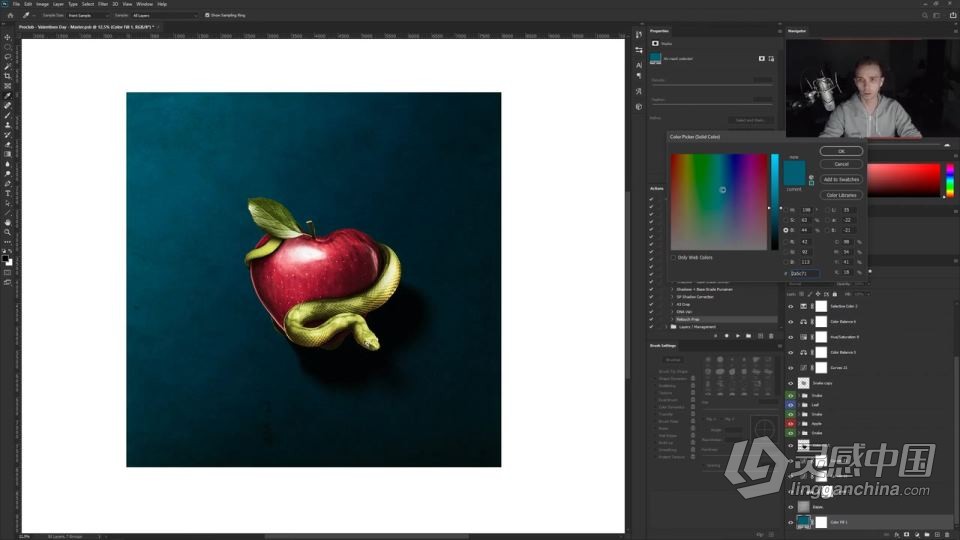
Task: Select the Eraser tool
Action: (7, 144)
